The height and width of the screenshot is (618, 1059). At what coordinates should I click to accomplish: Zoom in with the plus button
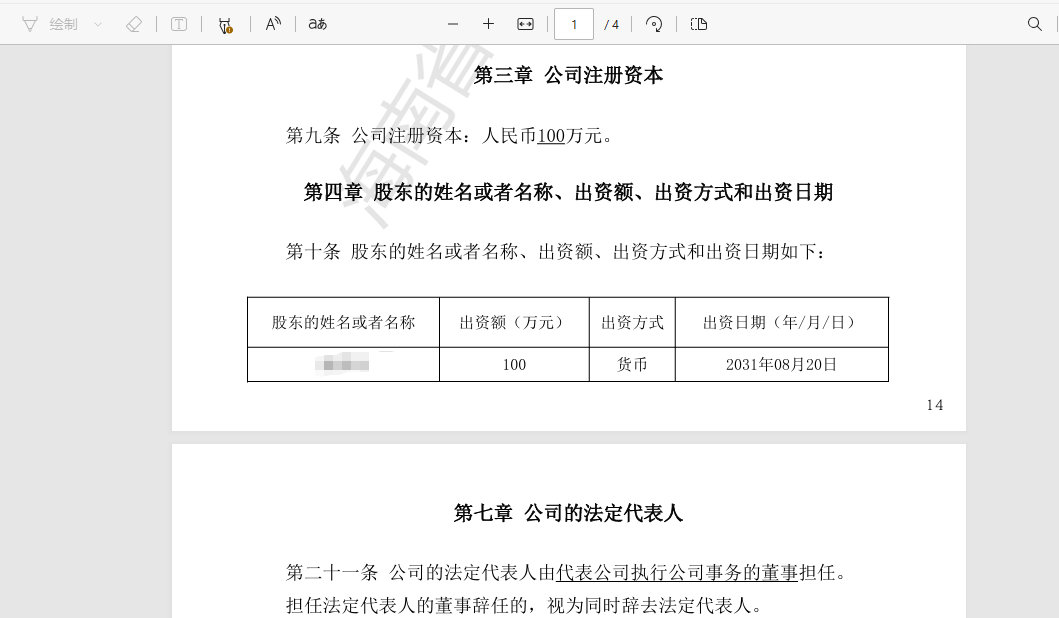coord(488,24)
